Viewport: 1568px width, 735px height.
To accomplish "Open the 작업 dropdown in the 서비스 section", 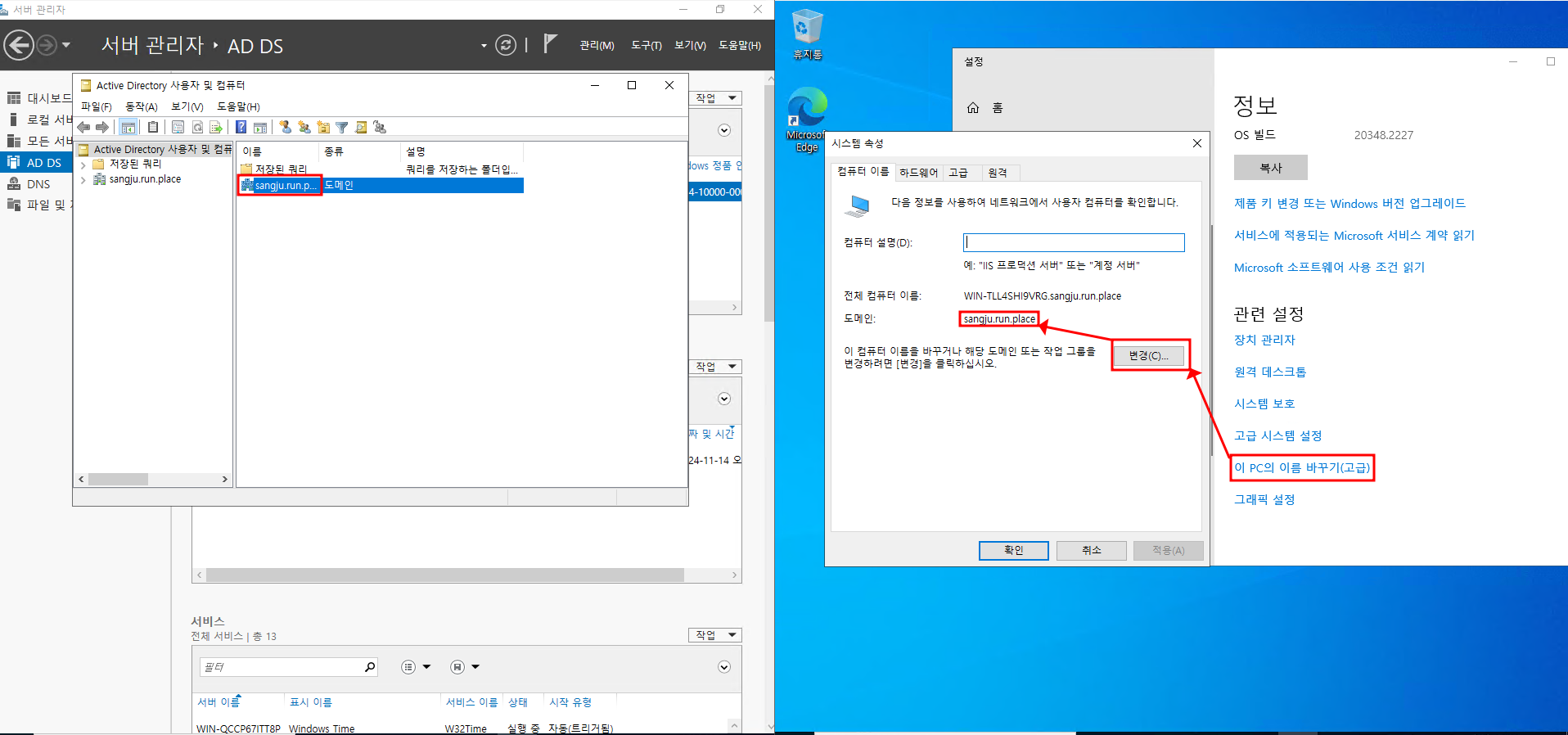I will (x=715, y=635).
